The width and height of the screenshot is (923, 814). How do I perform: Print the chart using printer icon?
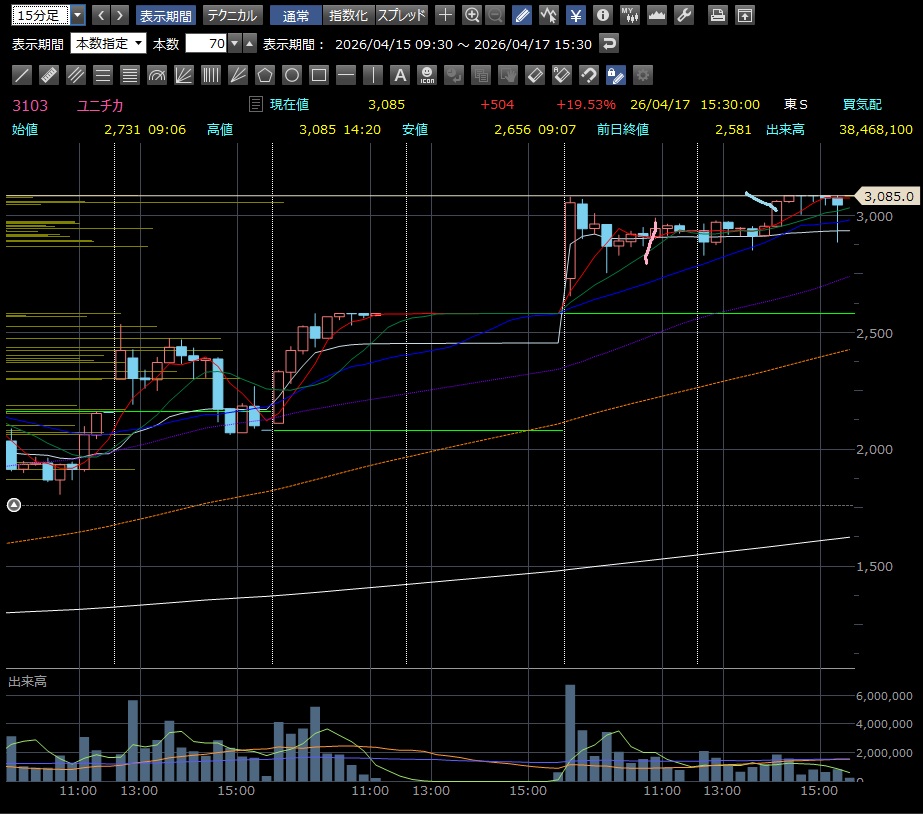point(717,15)
